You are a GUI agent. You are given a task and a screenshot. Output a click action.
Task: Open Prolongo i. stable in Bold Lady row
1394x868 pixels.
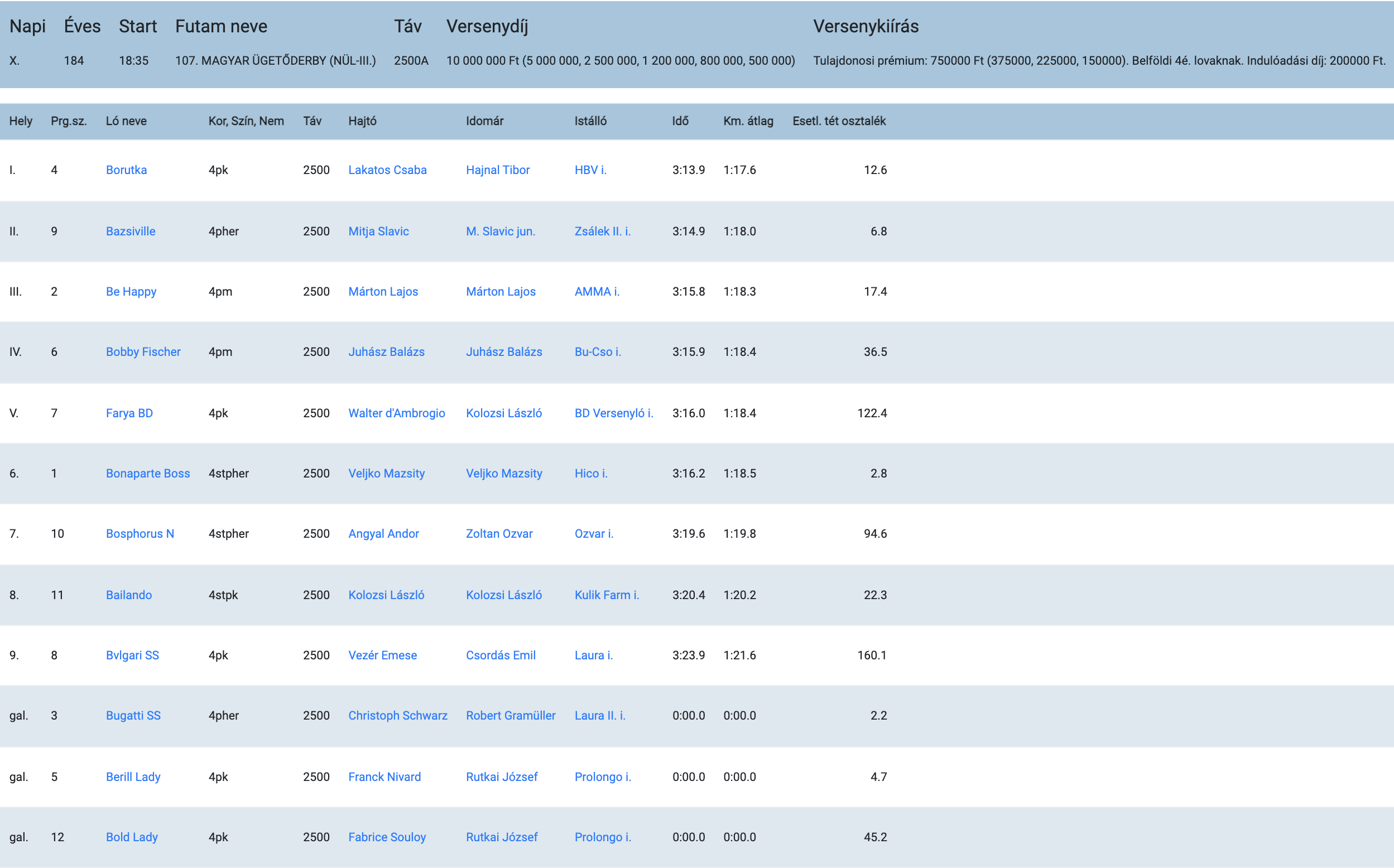pyautogui.click(x=603, y=837)
